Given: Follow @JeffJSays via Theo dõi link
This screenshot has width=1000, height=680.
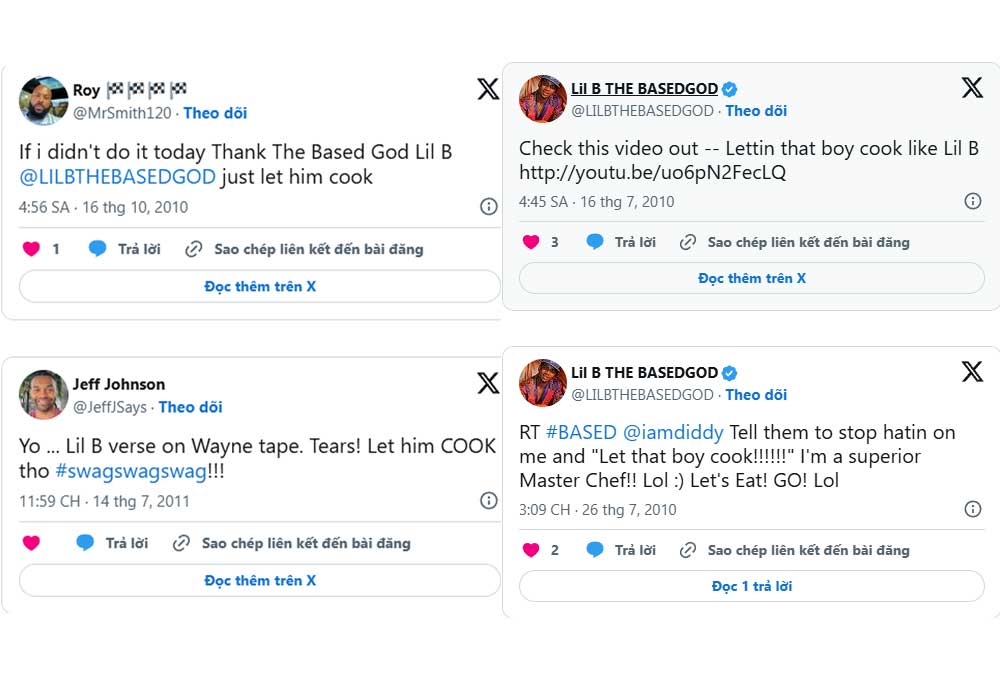Looking at the screenshot, I should [190, 407].
